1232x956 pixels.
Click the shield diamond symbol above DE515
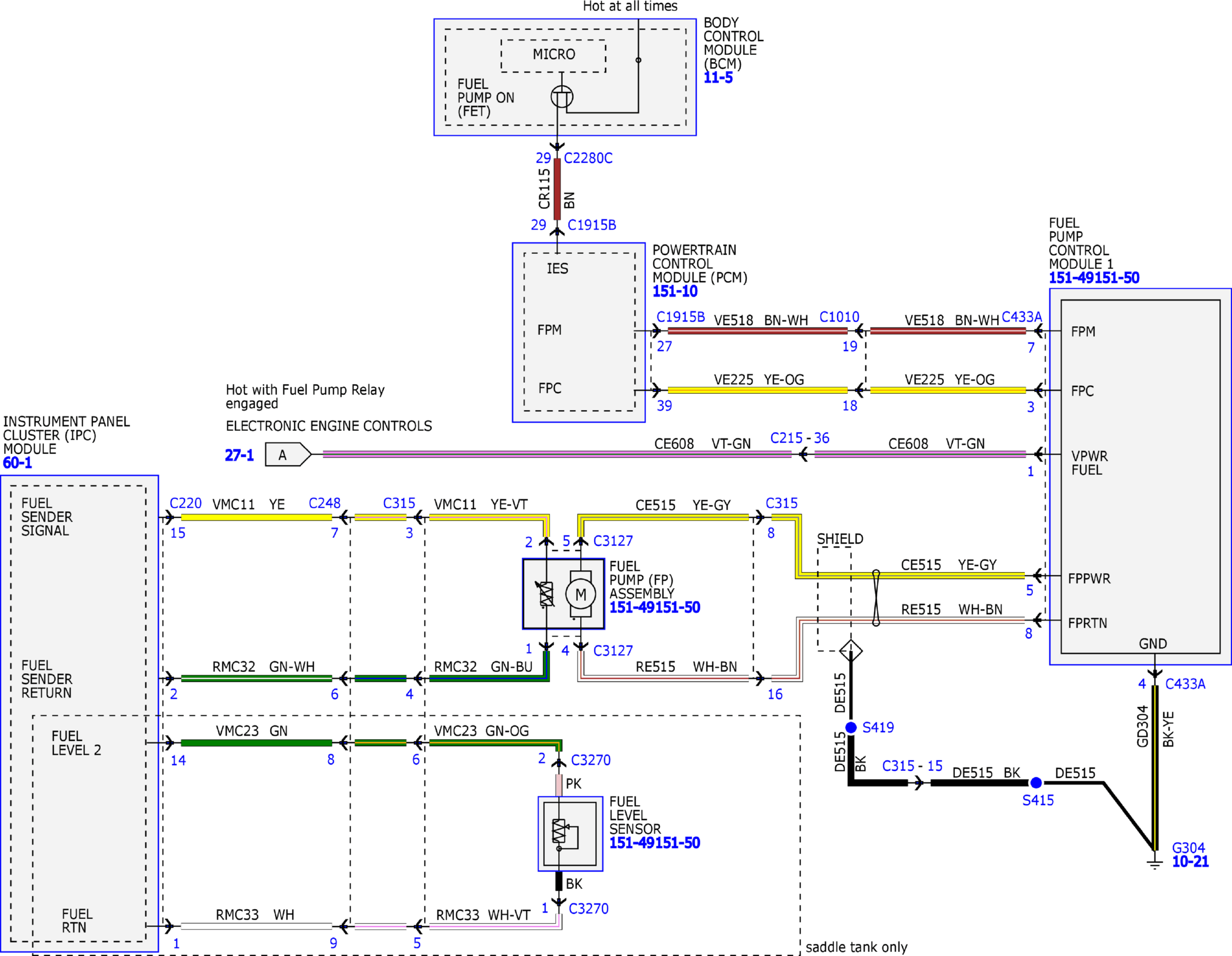pyautogui.click(x=851, y=651)
